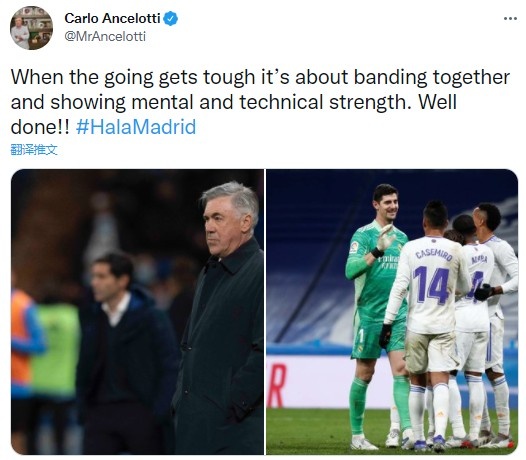Open the @MrAncelotti handle link
The image size is (526, 460).
click(105, 36)
